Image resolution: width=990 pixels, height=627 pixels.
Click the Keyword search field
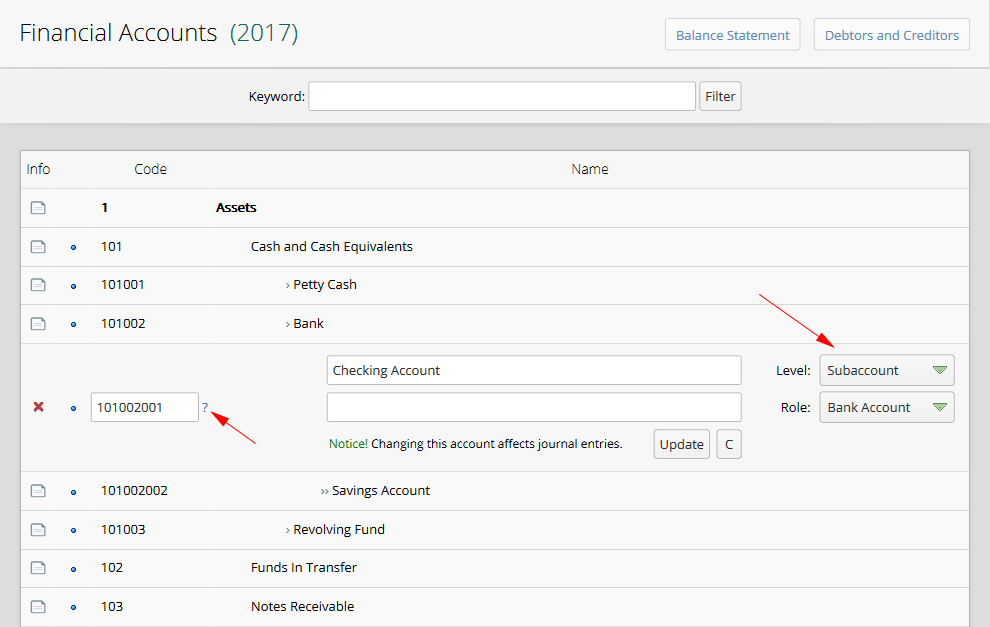click(x=501, y=97)
